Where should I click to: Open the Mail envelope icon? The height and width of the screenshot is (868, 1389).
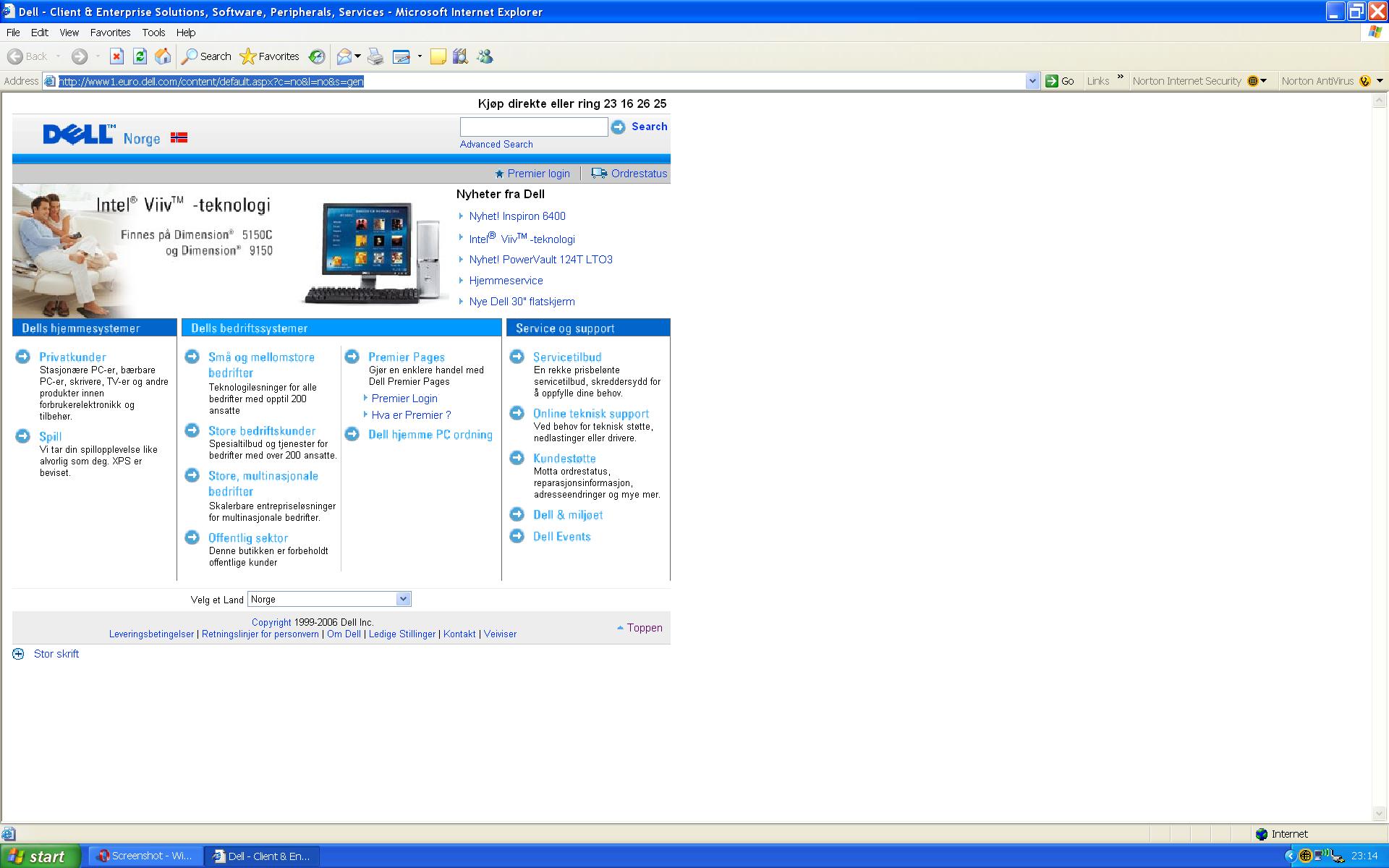(x=344, y=56)
